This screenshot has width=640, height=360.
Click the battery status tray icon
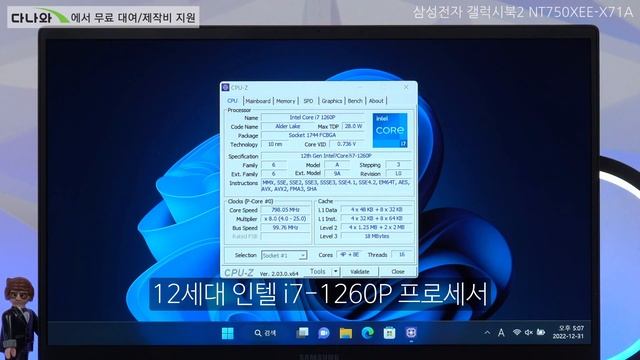click(x=541, y=332)
